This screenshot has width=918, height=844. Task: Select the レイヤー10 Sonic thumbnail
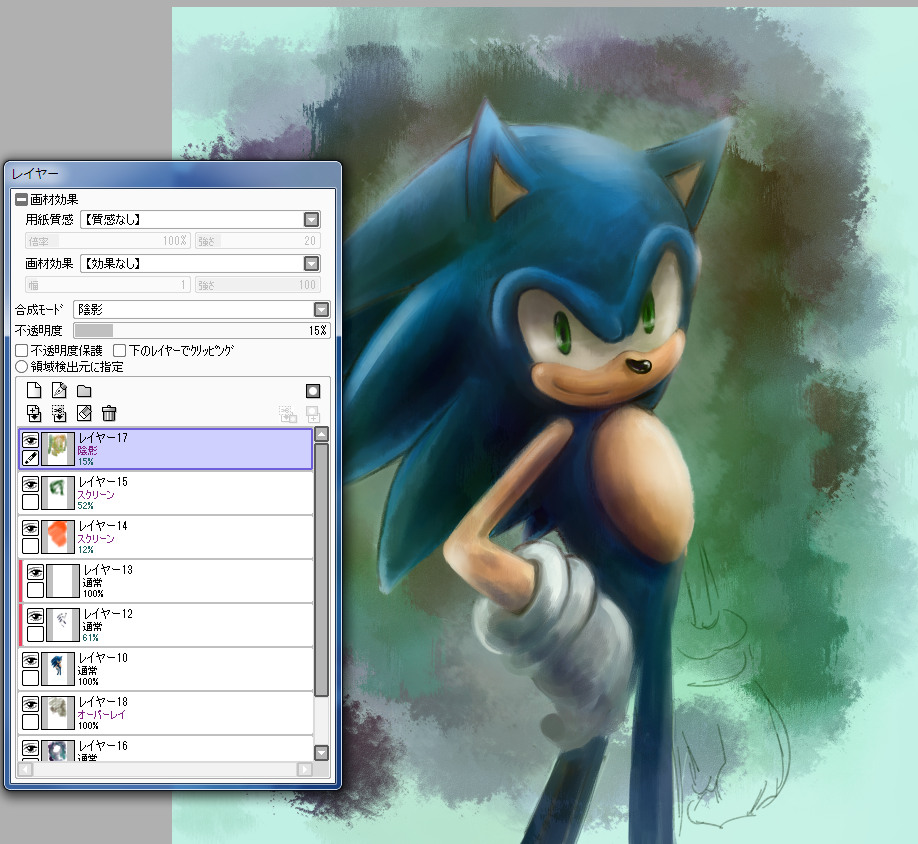(x=58, y=669)
